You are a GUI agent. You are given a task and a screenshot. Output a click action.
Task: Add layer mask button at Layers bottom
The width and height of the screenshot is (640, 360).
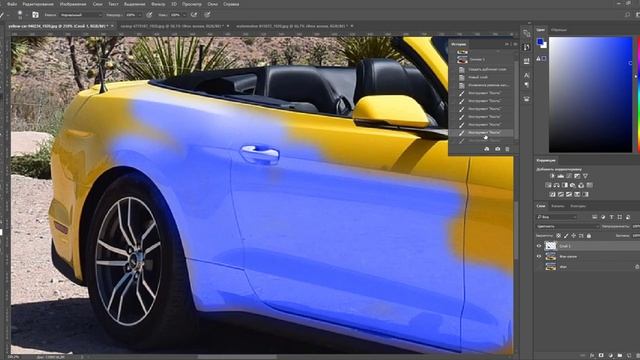[x=601, y=356]
